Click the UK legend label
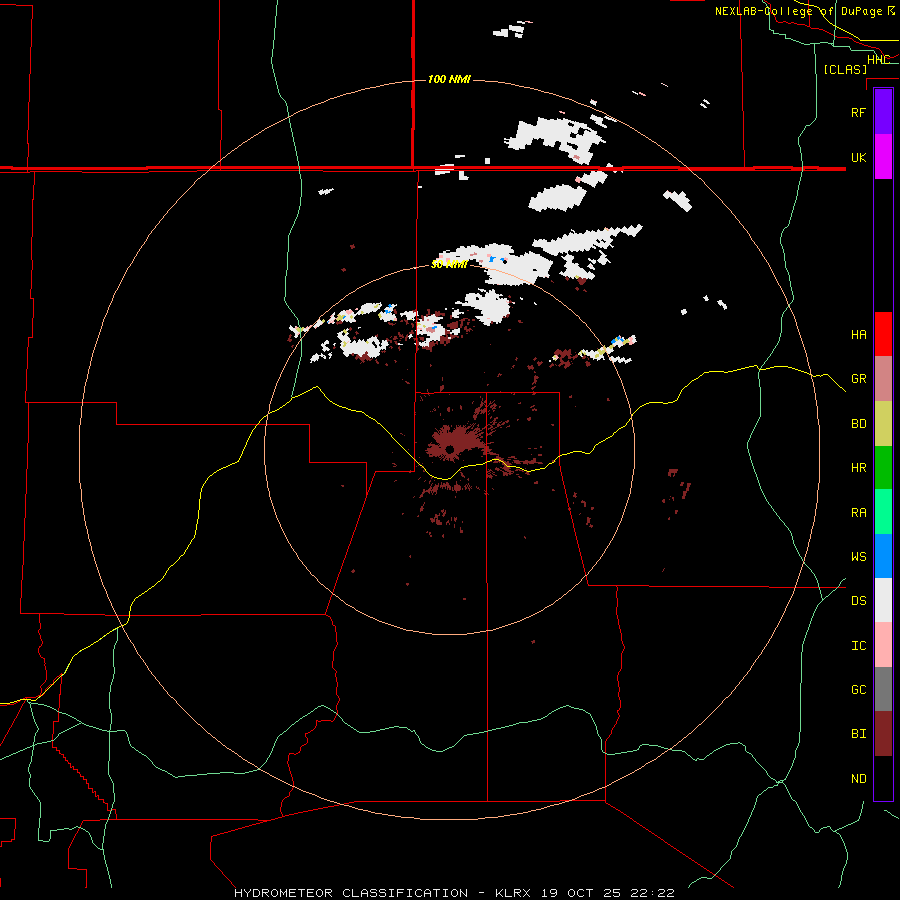Screen dimensions: 900x900 858,157
